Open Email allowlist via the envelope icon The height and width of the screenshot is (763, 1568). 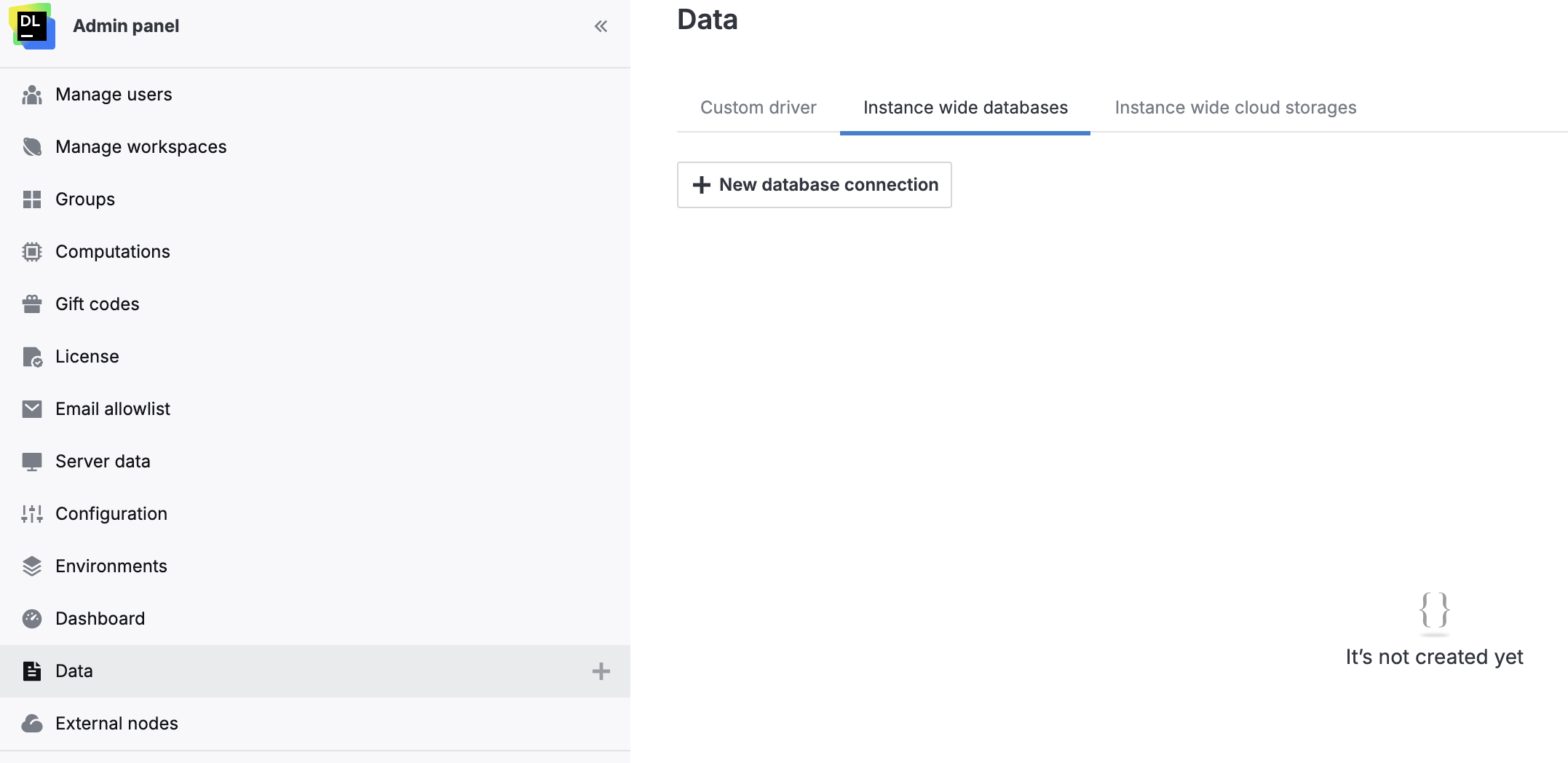tap(32, 408)
